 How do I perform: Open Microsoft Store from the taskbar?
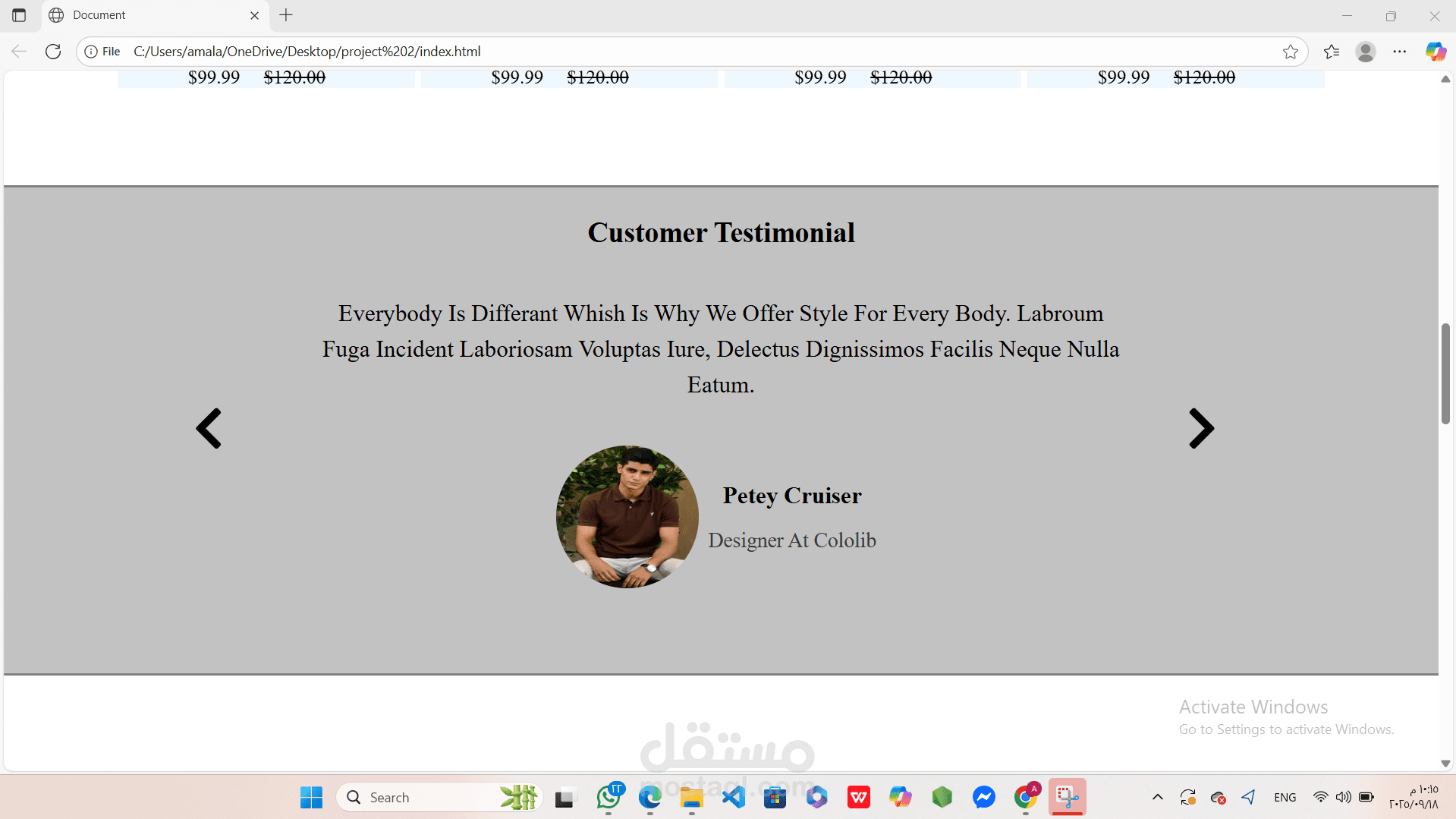pyautogui.click(x=775, y=798)
